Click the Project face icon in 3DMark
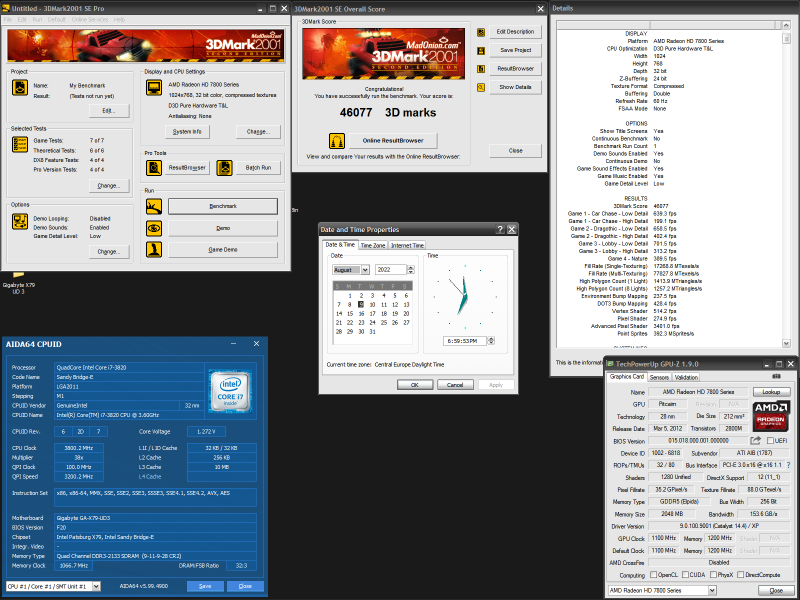Image resolution: width=800 pixels, height=600 pixels. coord(19,88)
